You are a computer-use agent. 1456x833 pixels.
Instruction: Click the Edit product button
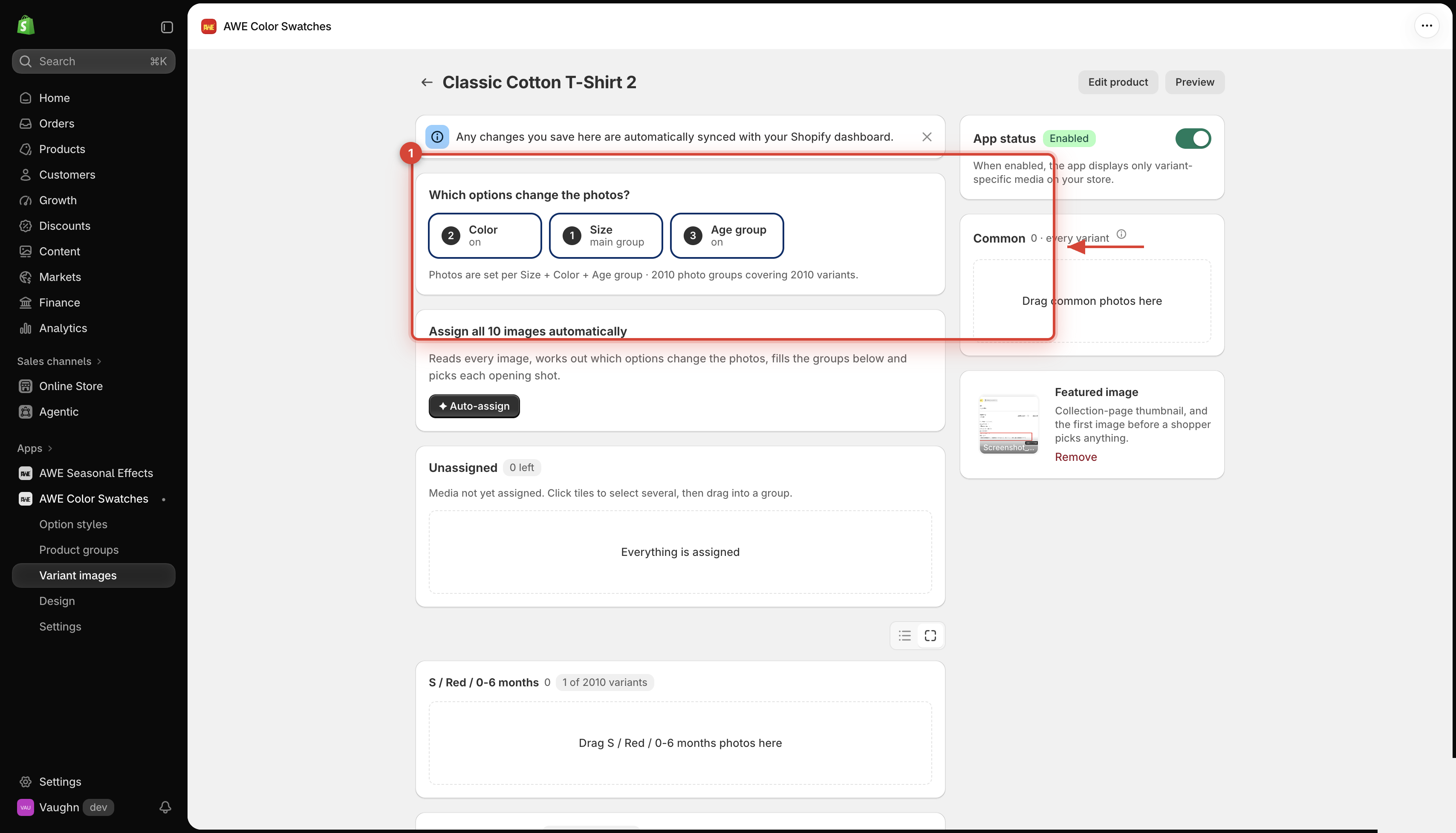point(1118,82)
